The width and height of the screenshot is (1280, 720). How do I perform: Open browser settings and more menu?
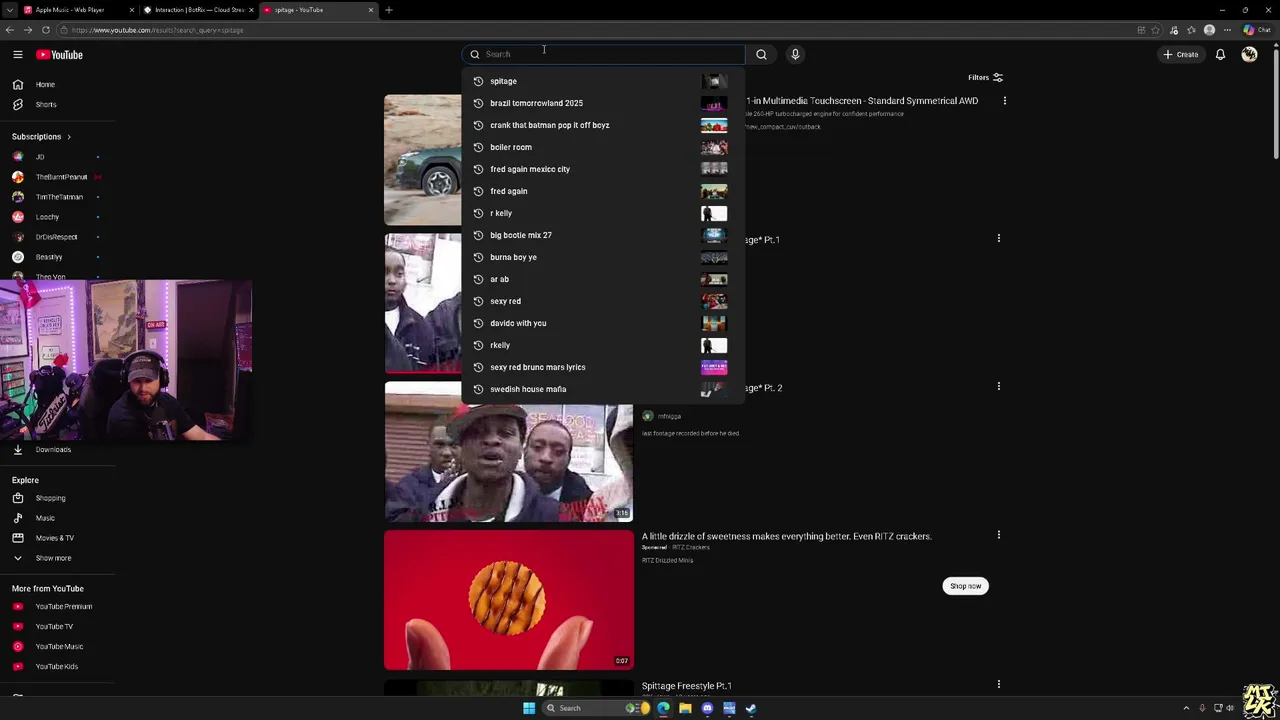(1227, 30)
